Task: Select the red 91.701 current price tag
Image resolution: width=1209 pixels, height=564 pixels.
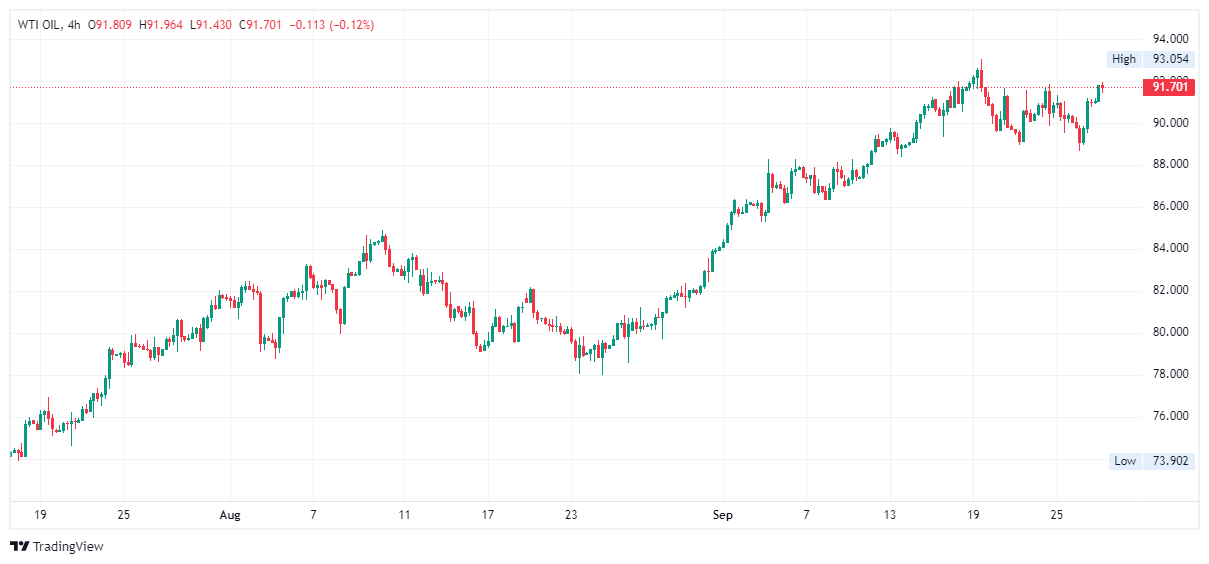Action: pyautogui.click(x=1169, y=87)
